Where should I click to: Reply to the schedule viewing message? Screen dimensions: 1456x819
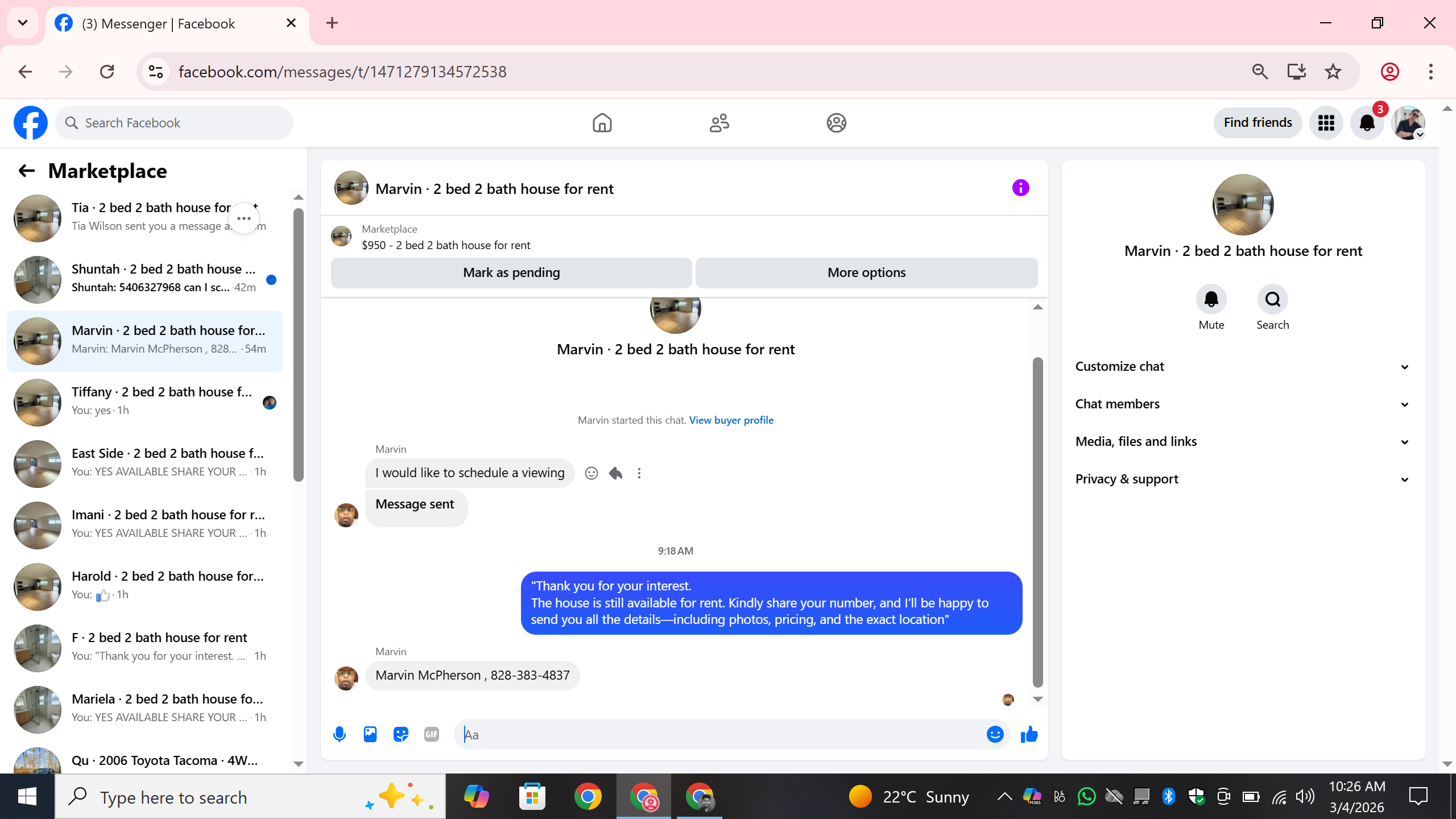[x=615, y=473]
